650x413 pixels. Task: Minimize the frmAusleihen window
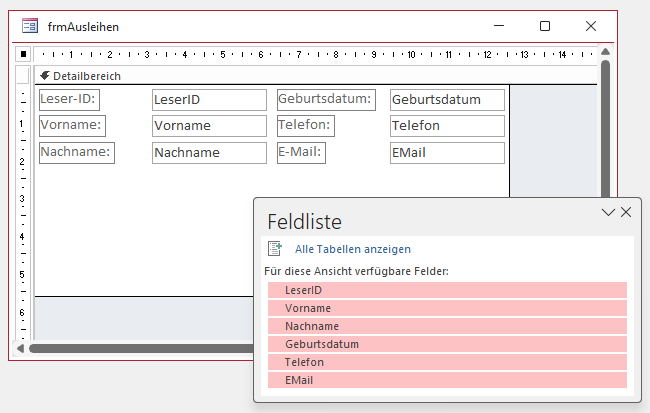pos(499,26)
